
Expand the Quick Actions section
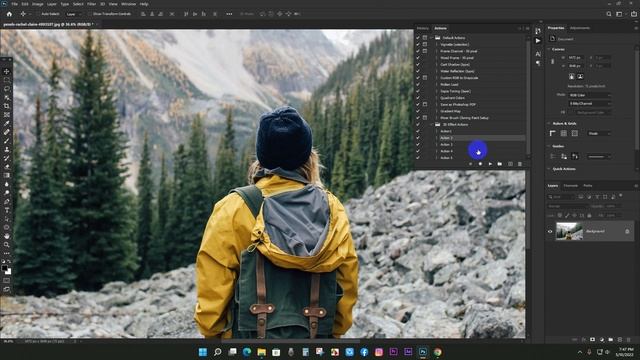pyautogui.click(x=549, y=169)
